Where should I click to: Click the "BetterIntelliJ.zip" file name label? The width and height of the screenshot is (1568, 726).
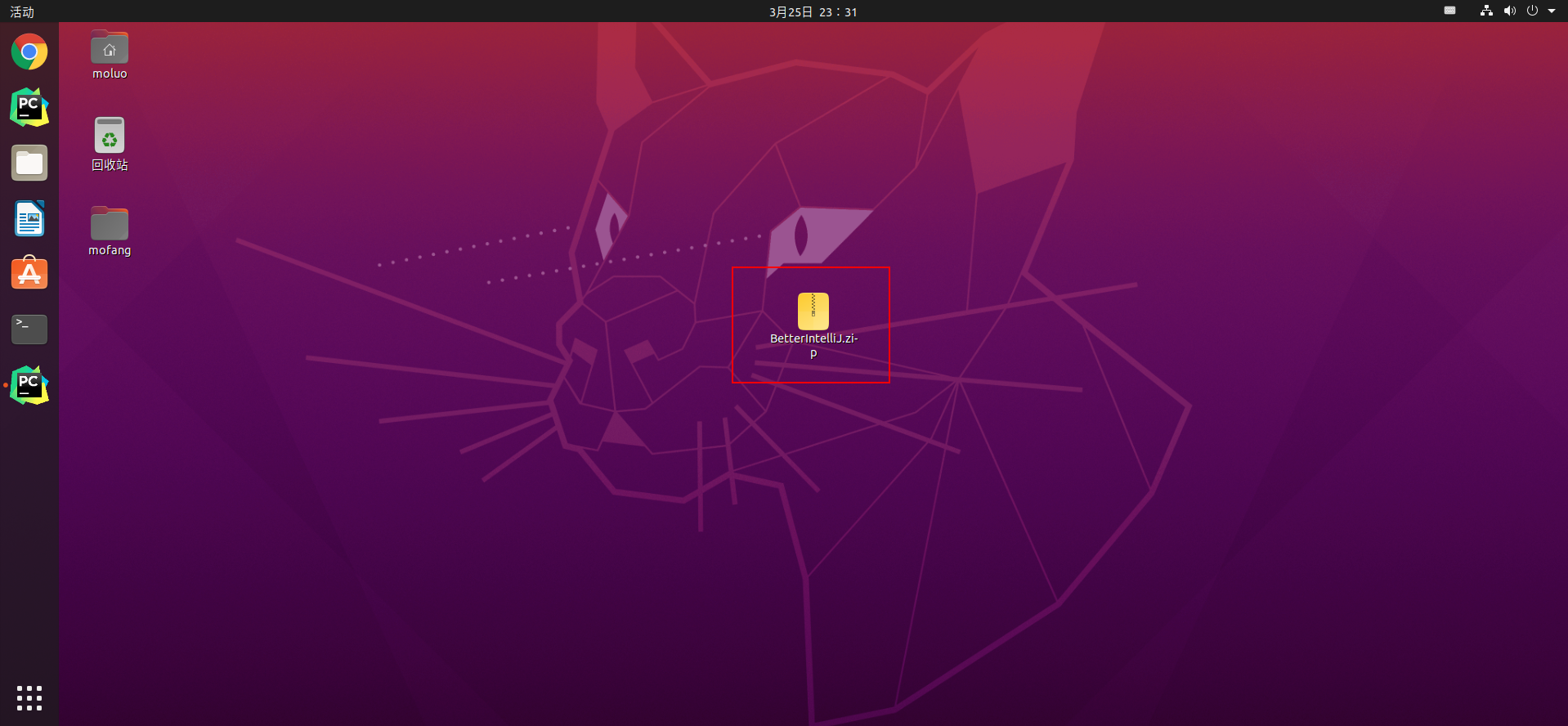(813, 346)
